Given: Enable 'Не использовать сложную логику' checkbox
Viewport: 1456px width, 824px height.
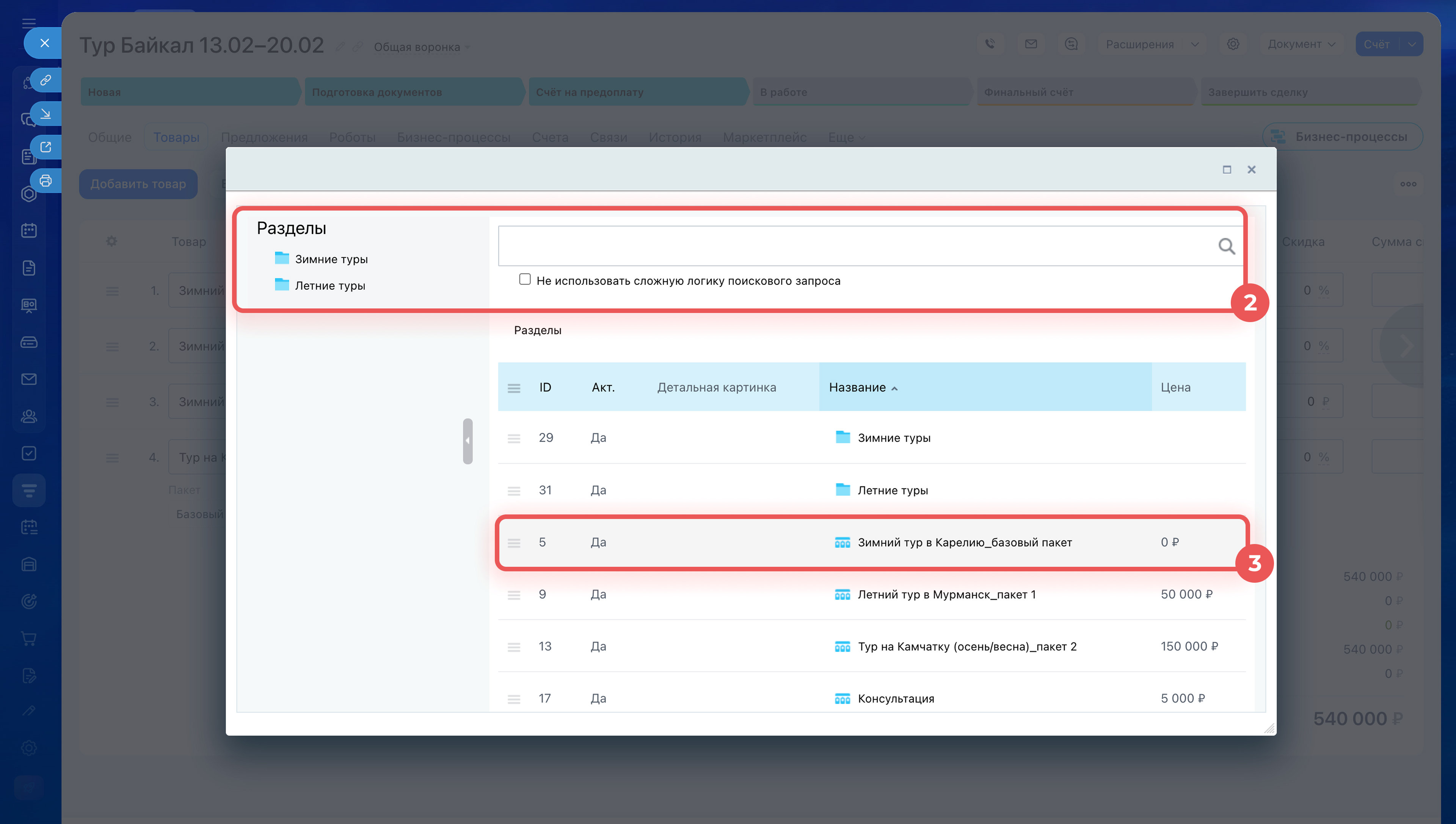Looking at the screenshot, I should point(525,280).
